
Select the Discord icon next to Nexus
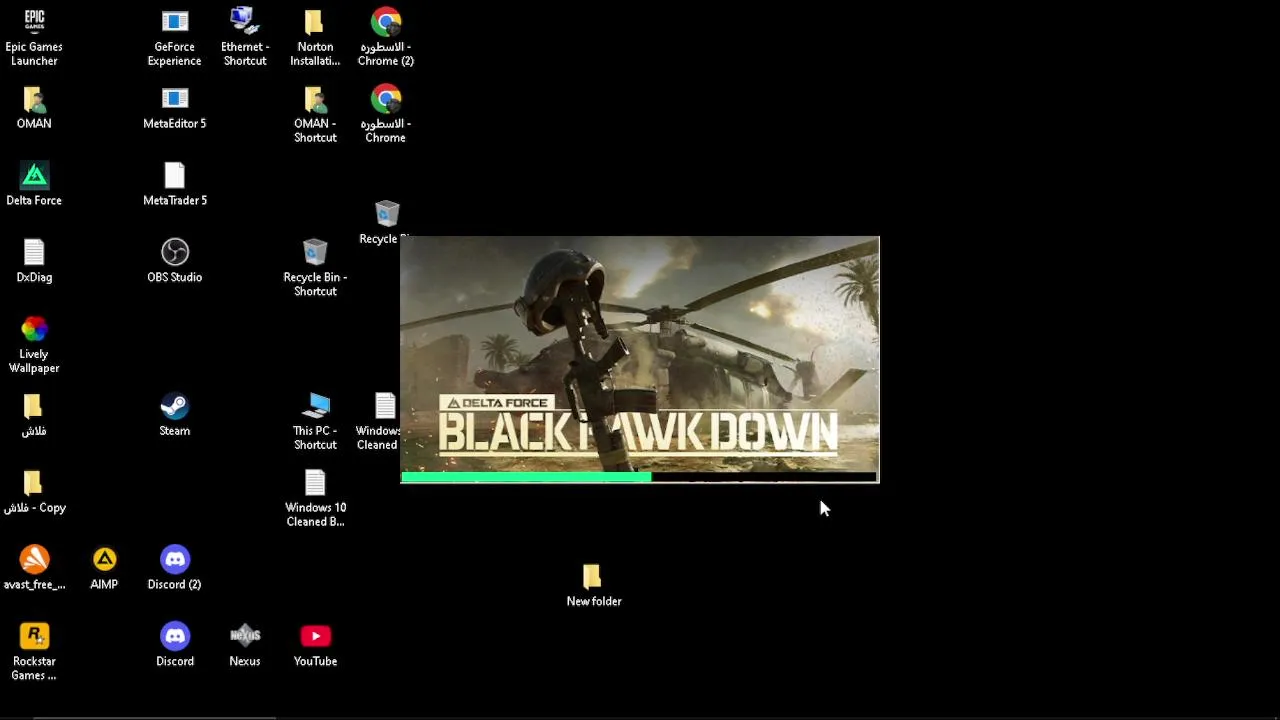click(x=175, y=646)
